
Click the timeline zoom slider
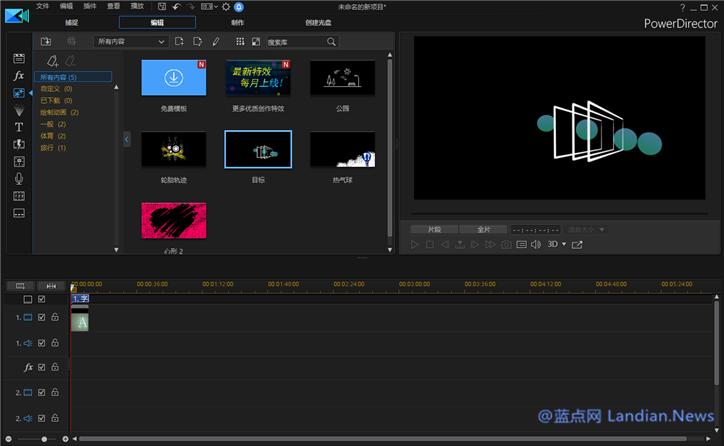(44, 439)
